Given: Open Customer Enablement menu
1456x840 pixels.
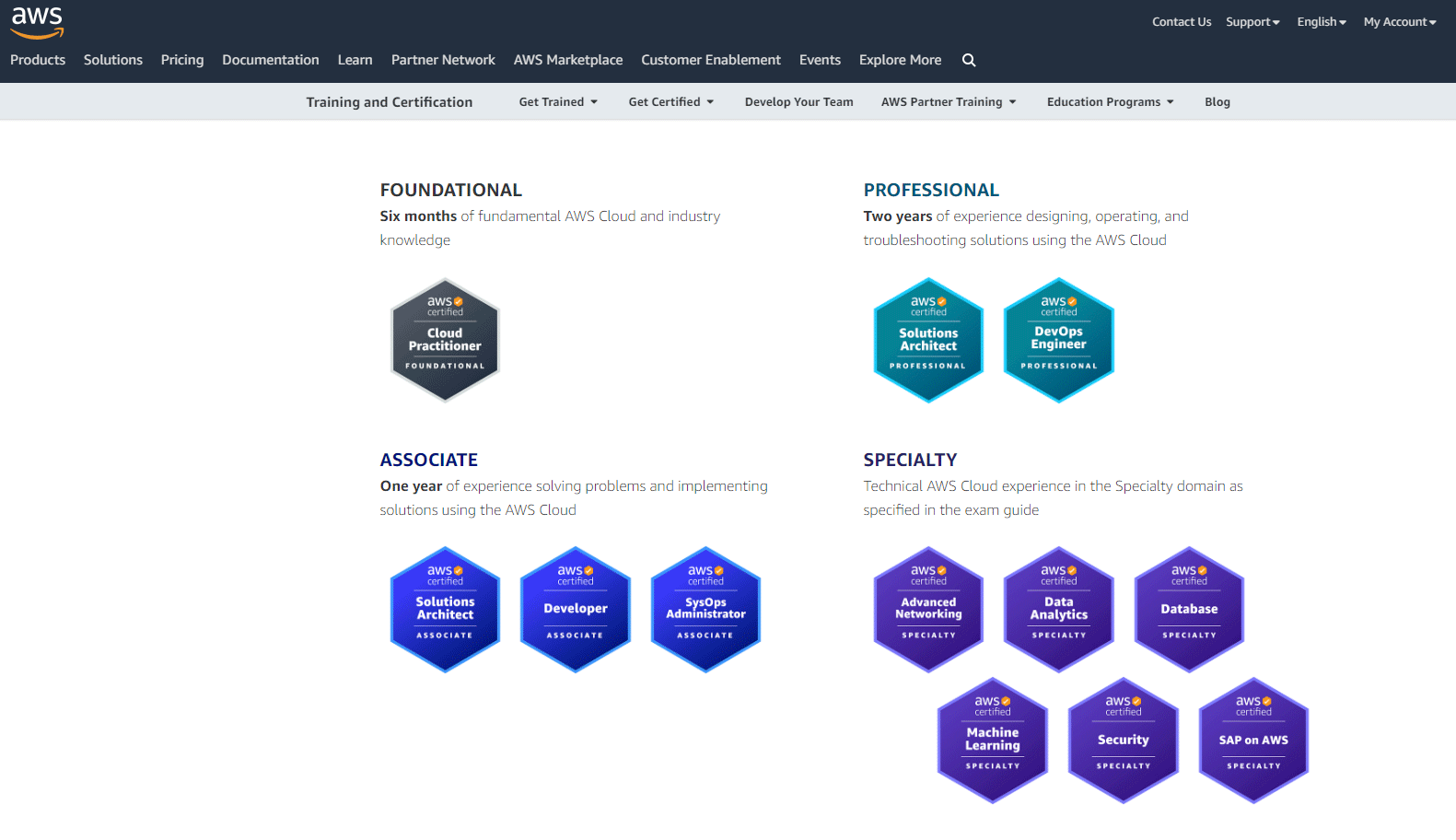Looking at the screenshot, I should pyautogui.click(x=711, y=60).
